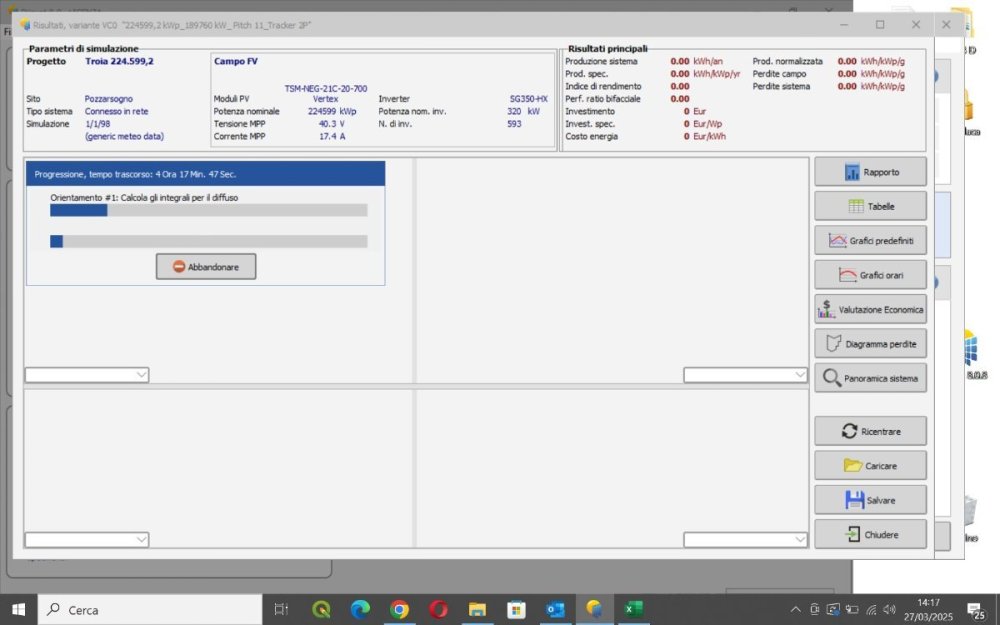Open QGIS from the taskbar
Screen dimensions: 1000x625
pyautogui.click(x=322, y=609)
